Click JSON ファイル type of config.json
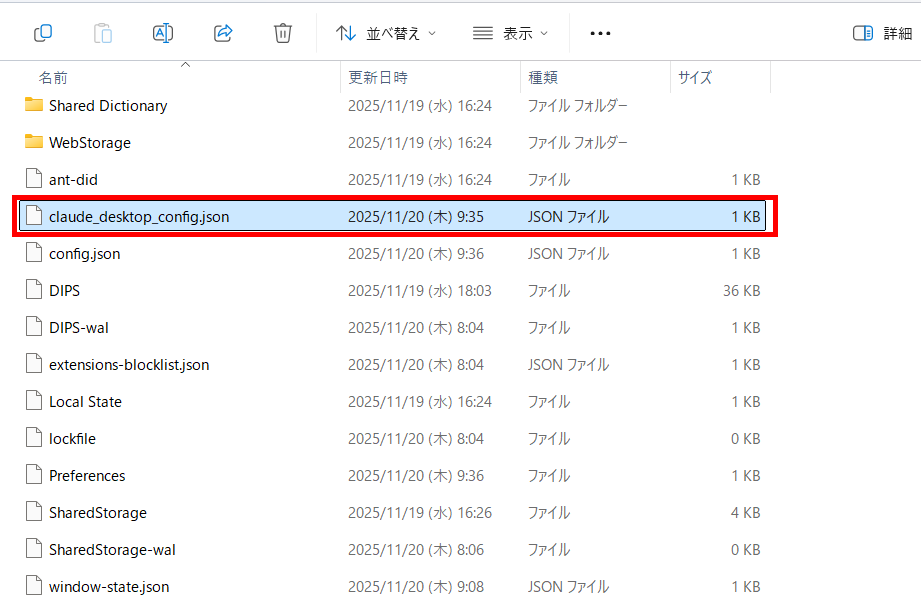 tap(568, 254)
